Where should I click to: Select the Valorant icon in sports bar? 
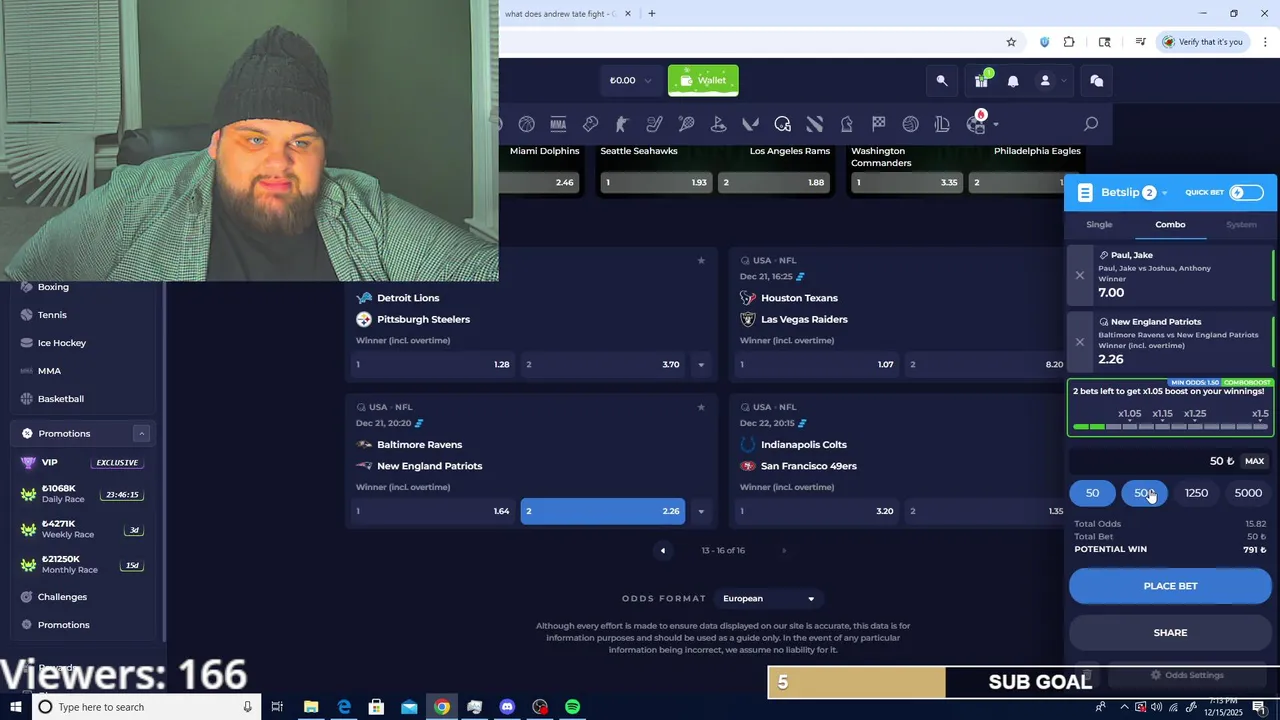click(750, 124)
